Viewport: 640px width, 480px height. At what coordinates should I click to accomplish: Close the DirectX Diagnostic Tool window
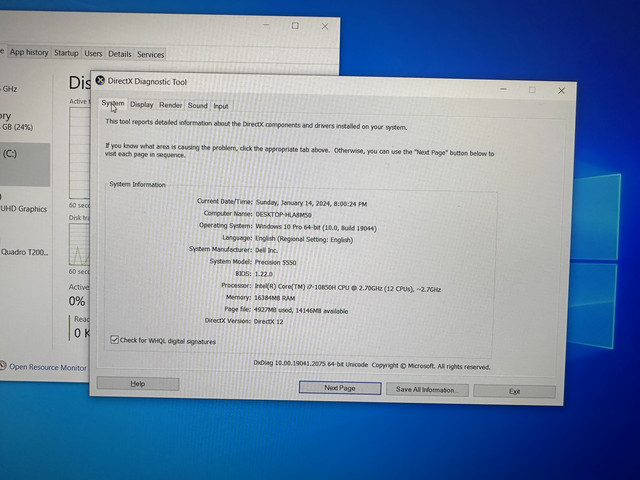coord(561,91)
